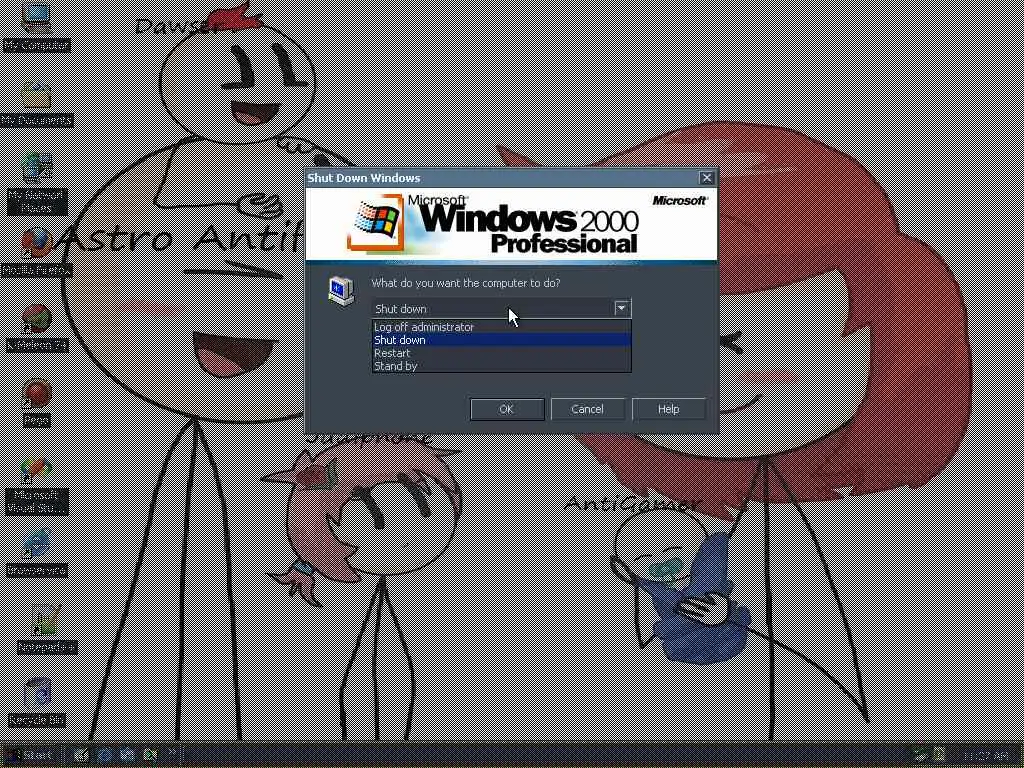
Task: Select Log off administrator option
Action: point(502,327)
